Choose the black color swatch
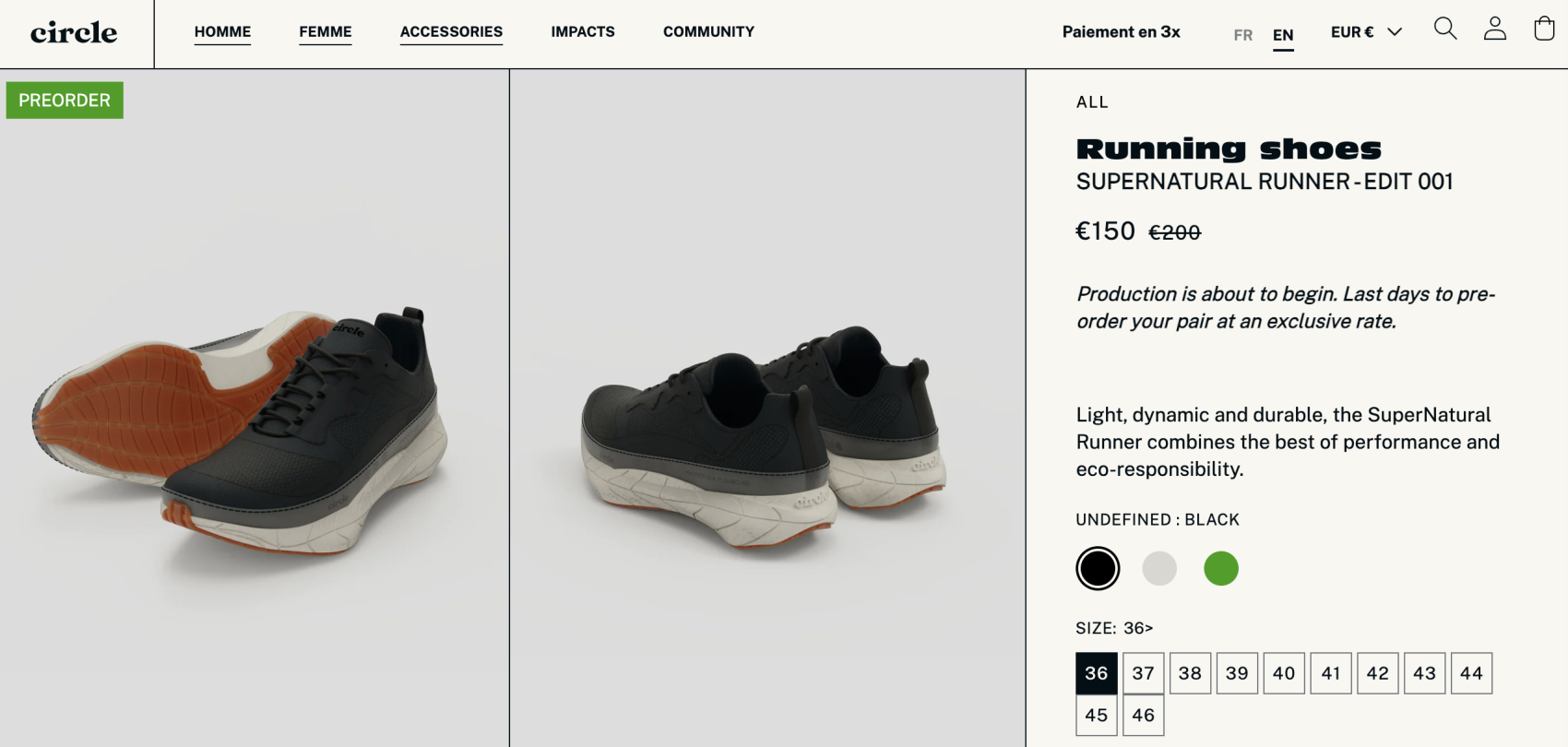 (1098, 568)
